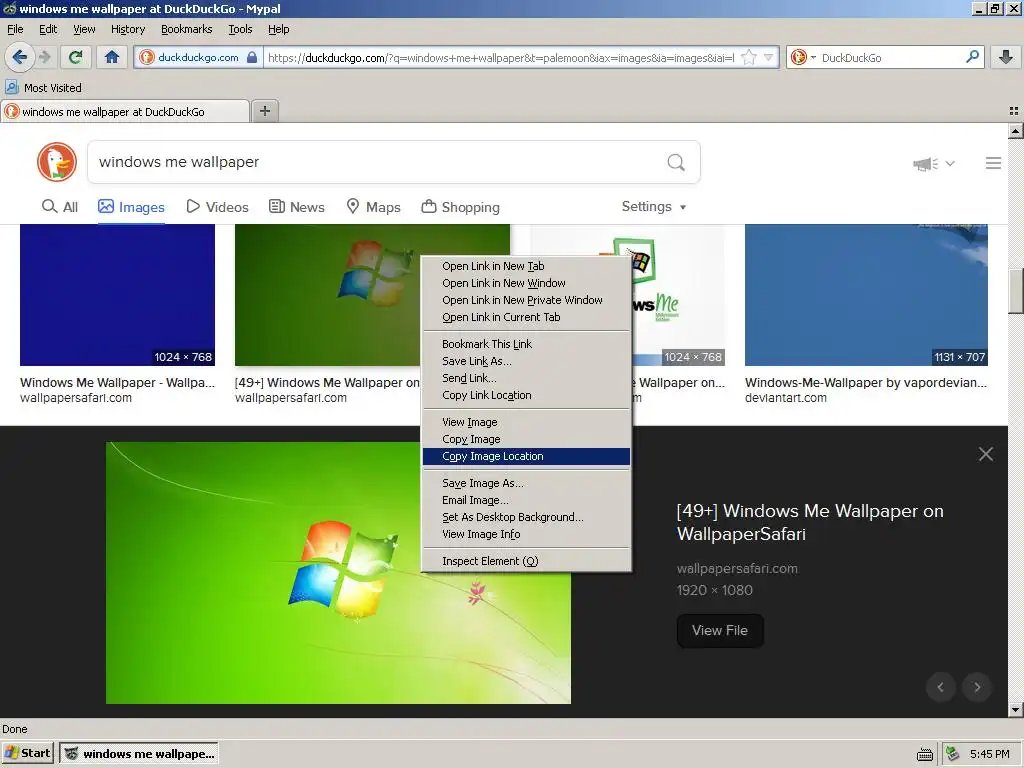The image size is (1024, 768).
Task: Submit the search with the page magnifier icon
Action: (x=676, y=162)
